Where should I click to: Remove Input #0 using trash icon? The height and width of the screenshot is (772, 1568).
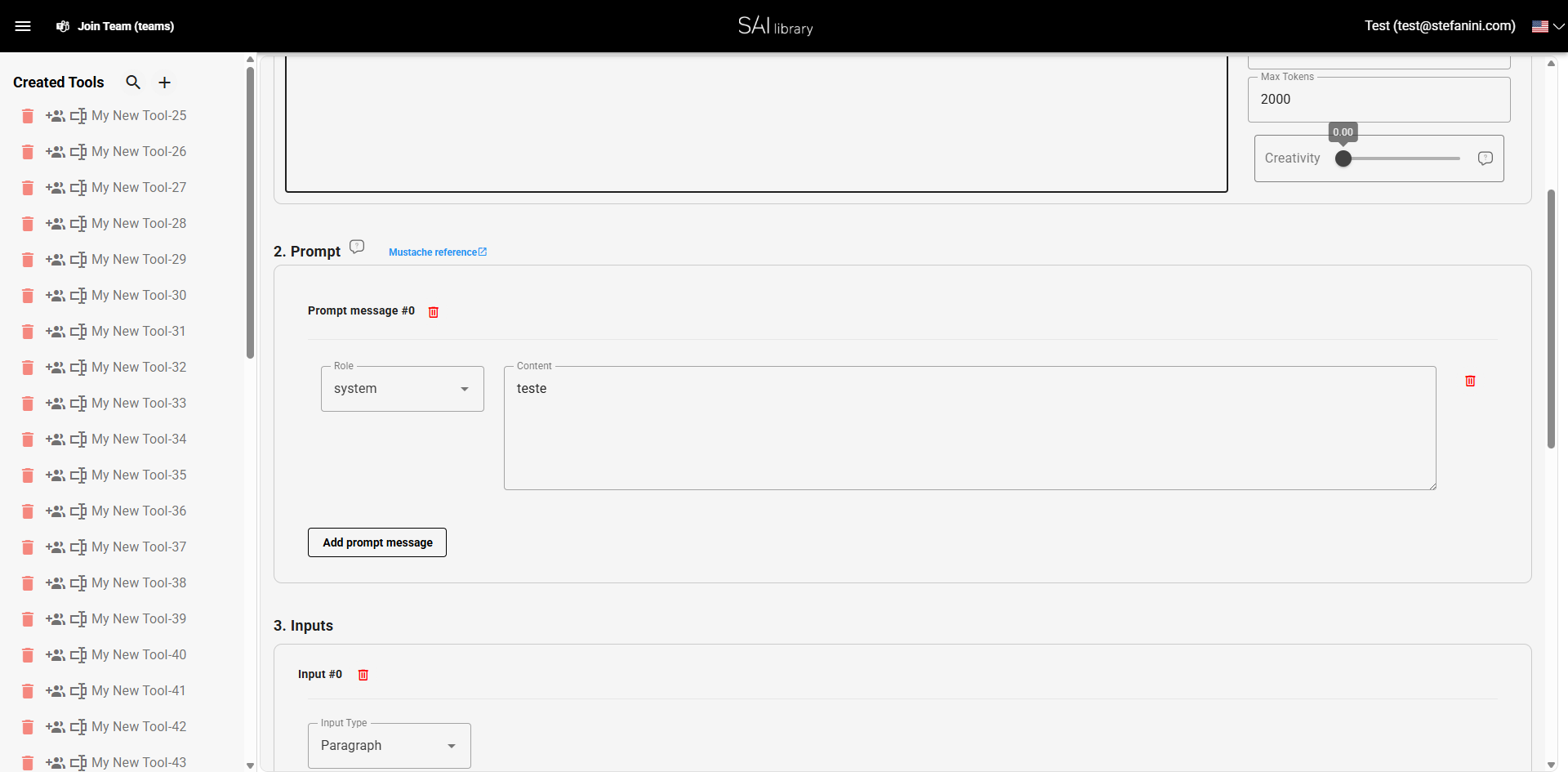click(x=363, y=675)
